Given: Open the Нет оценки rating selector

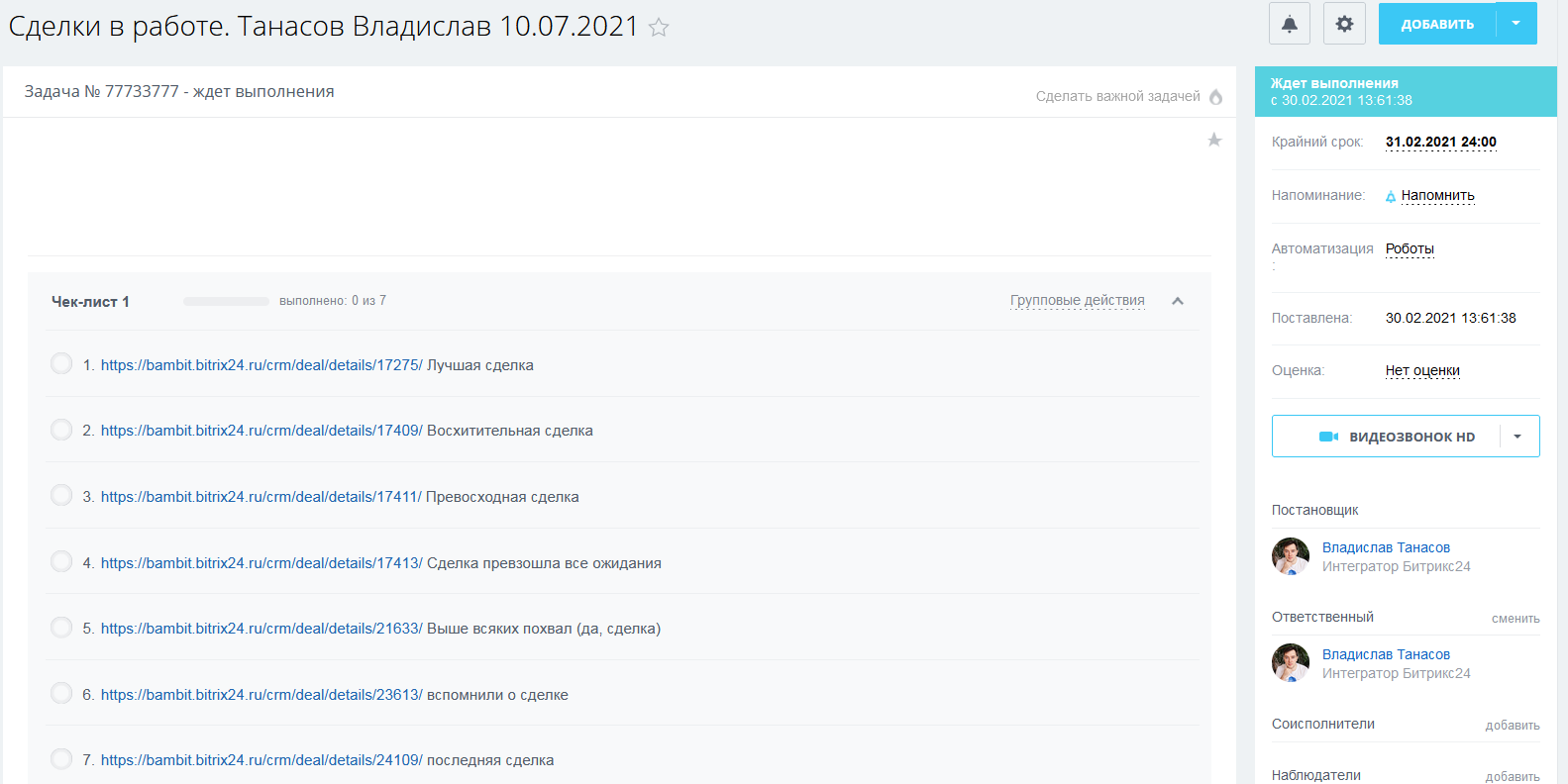Looking at the screenshot, I should [x=1422, y=371].
